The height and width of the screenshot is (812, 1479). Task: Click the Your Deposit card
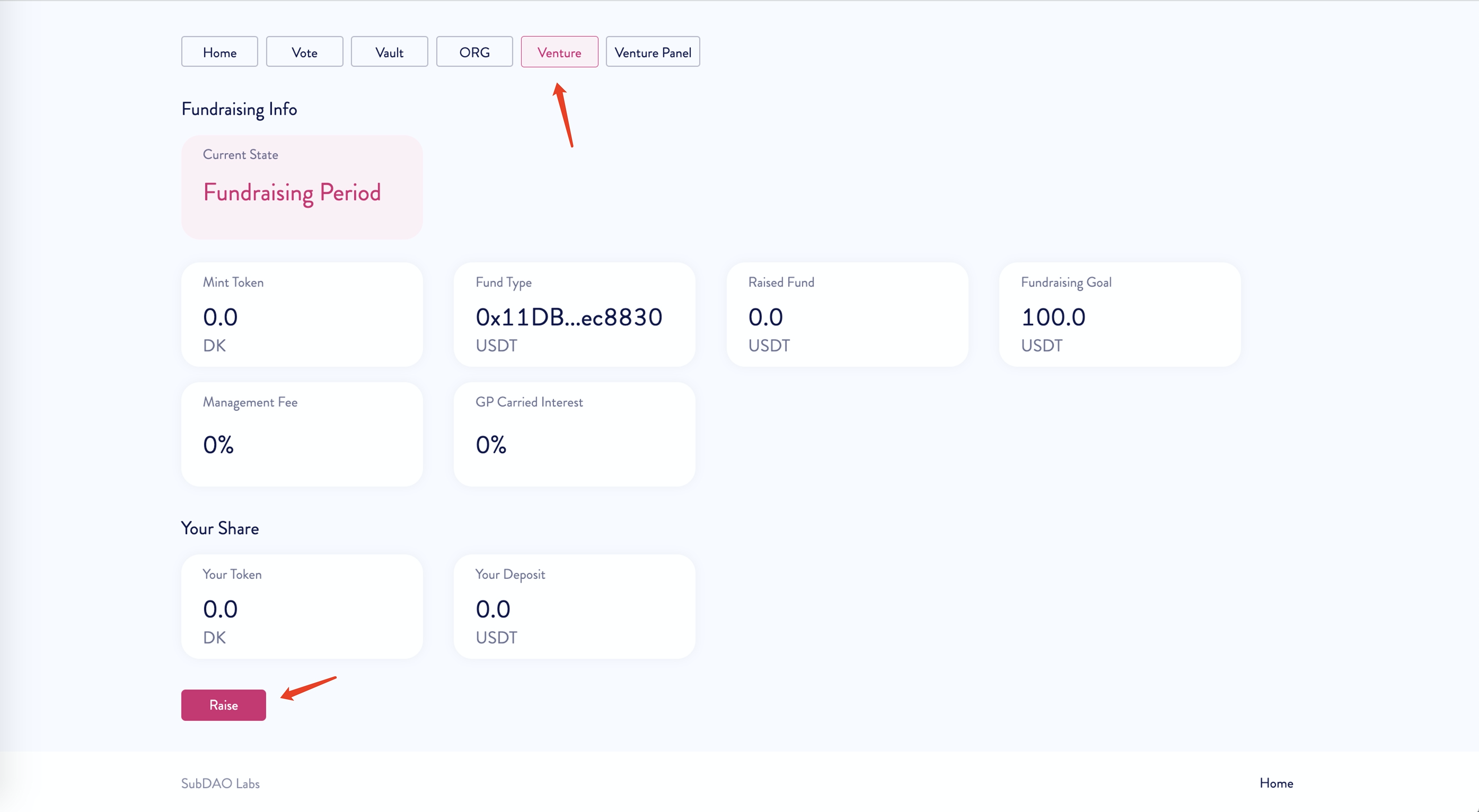[574, 606]
